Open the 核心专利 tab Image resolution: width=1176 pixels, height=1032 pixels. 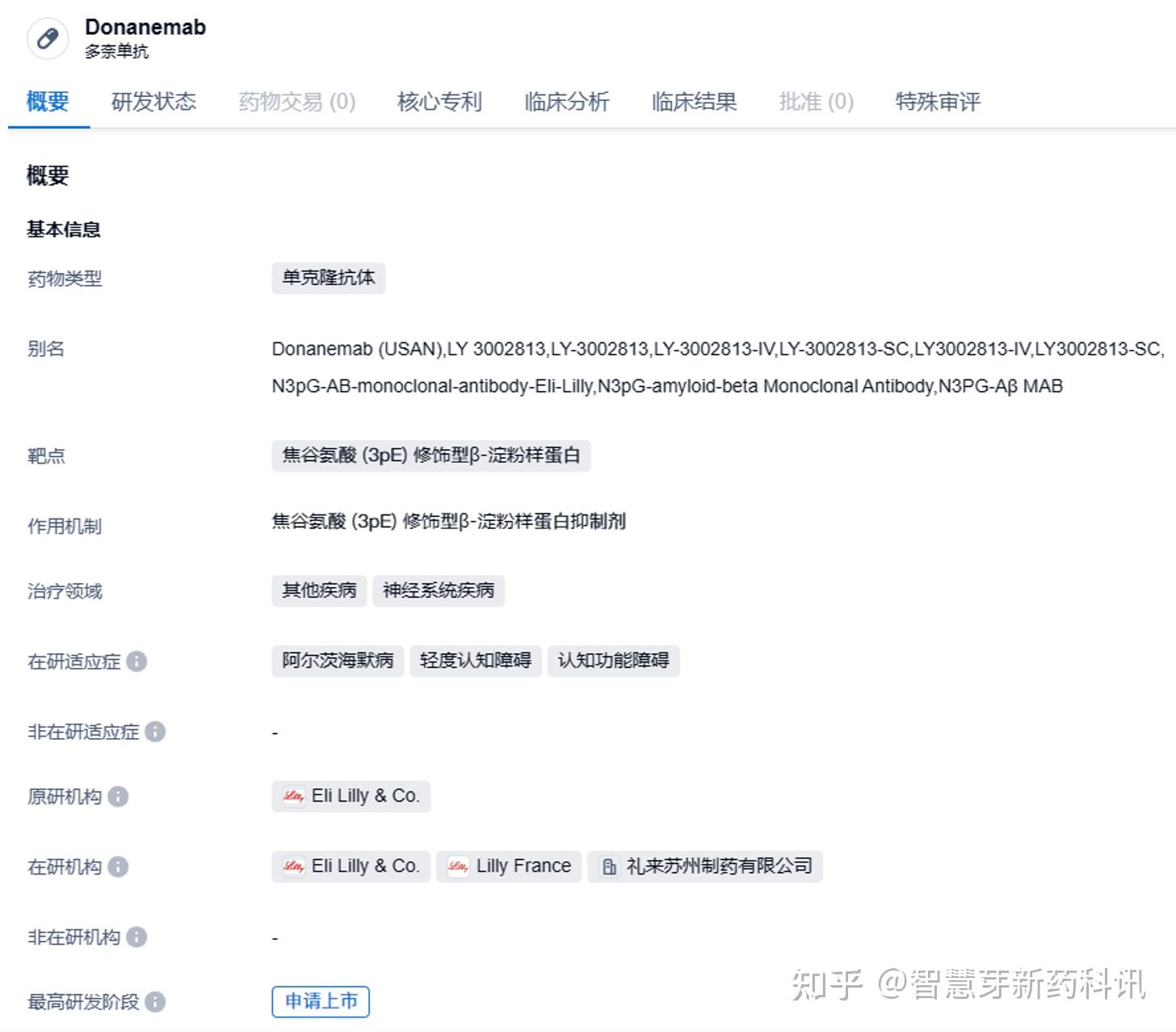[x=439, y=102]
